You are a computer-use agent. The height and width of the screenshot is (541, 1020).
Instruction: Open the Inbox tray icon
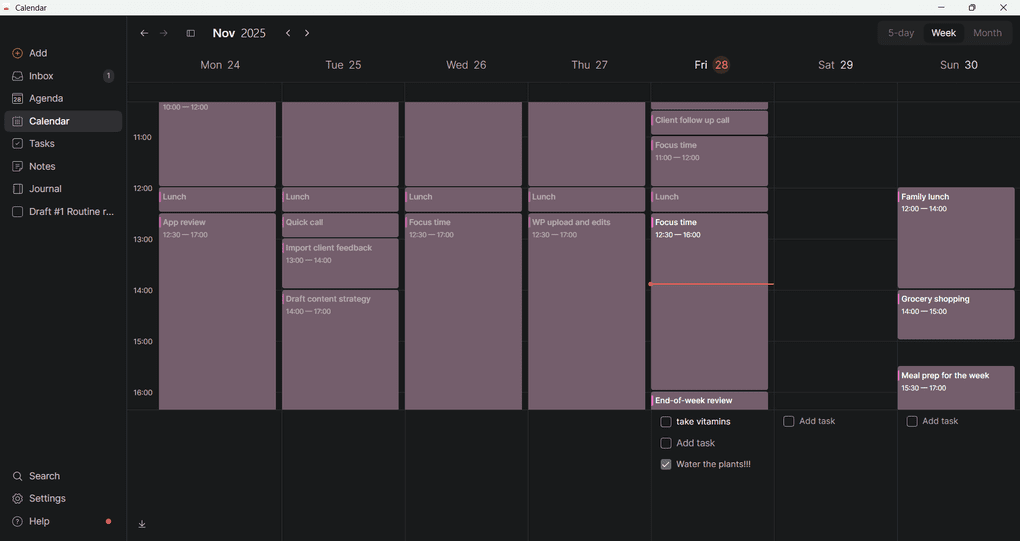[x=18, y=76]
